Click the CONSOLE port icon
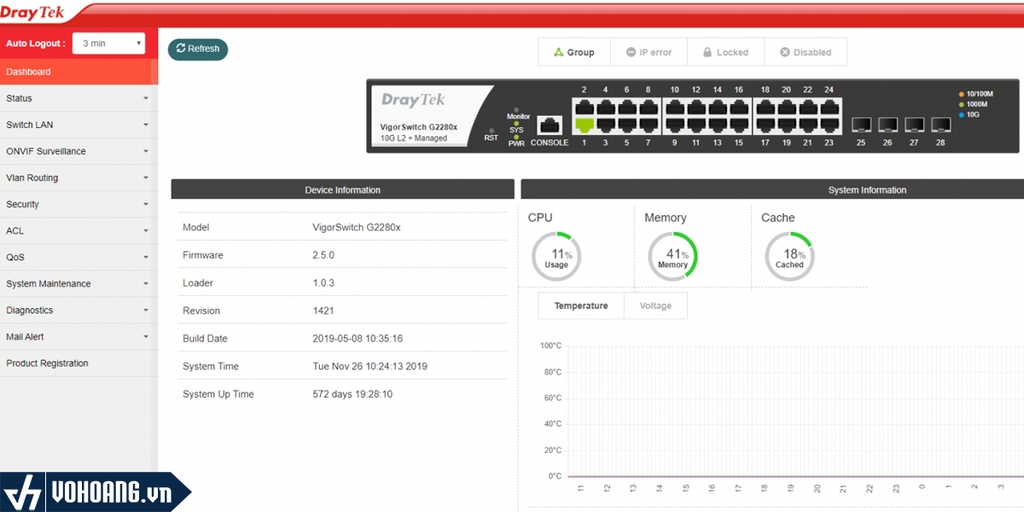The height and width of the screenshot is (512, 1024). point(550,125)
